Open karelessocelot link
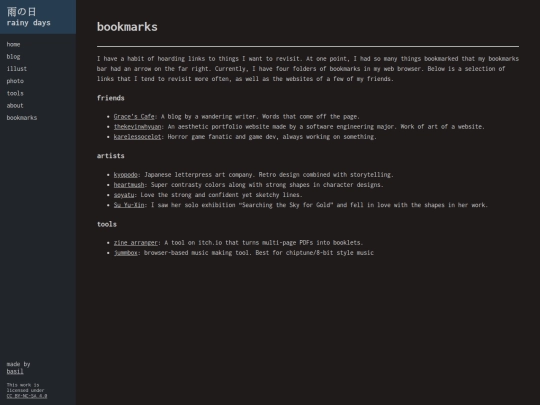 click(137, 137)
